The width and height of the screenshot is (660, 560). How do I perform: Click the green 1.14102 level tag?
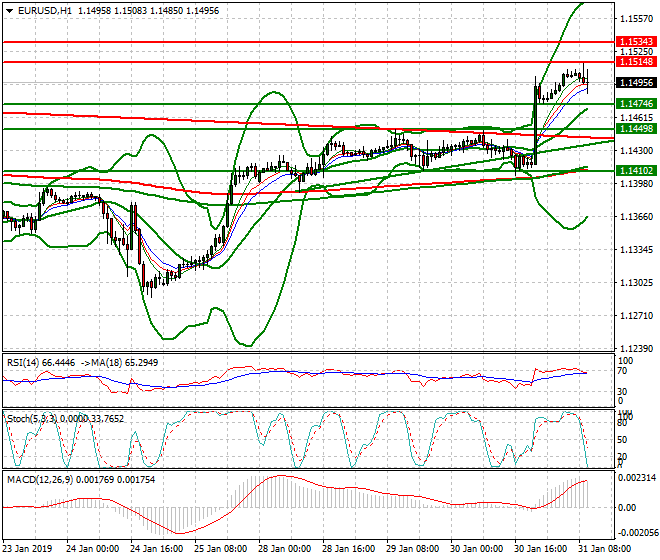click(x=636, y=171)
